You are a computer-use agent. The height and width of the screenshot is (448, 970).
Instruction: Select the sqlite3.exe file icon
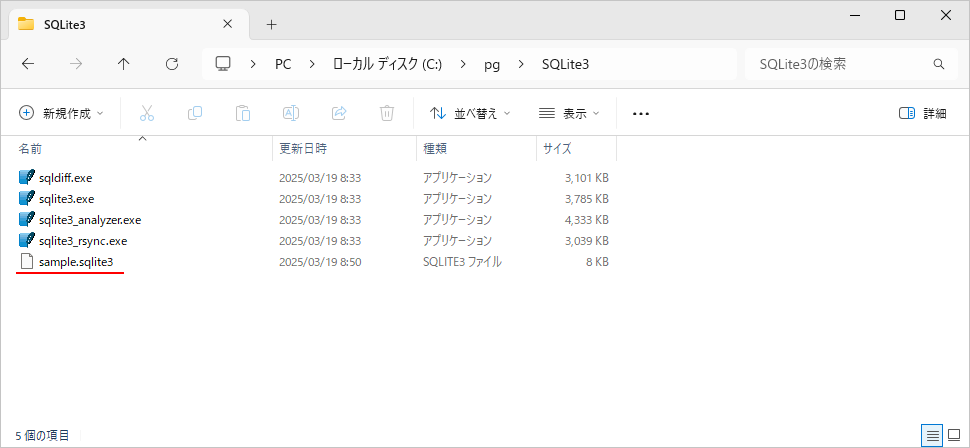pos(27,199)
